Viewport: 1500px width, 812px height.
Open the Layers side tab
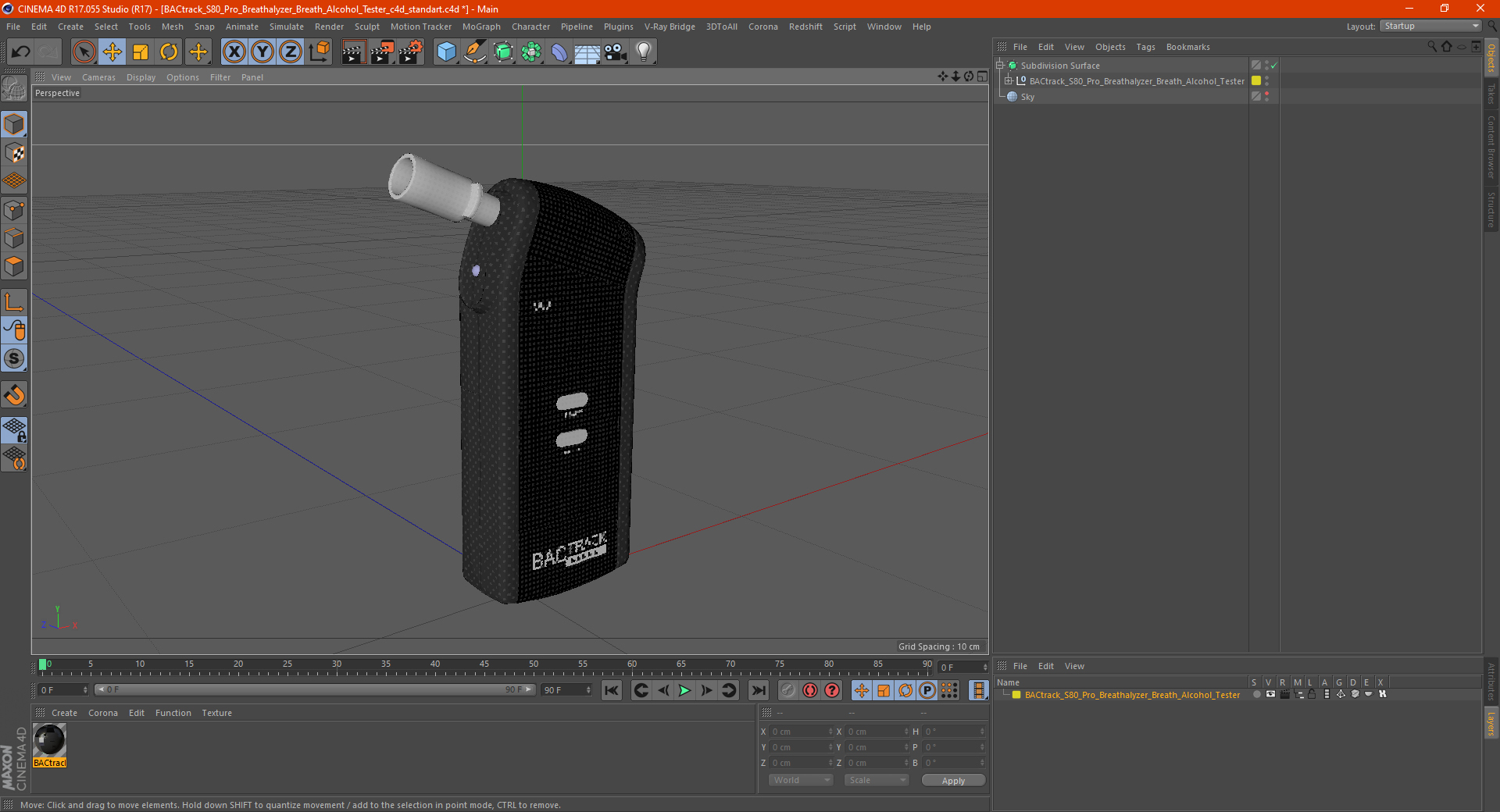(x=1491, y=723)
